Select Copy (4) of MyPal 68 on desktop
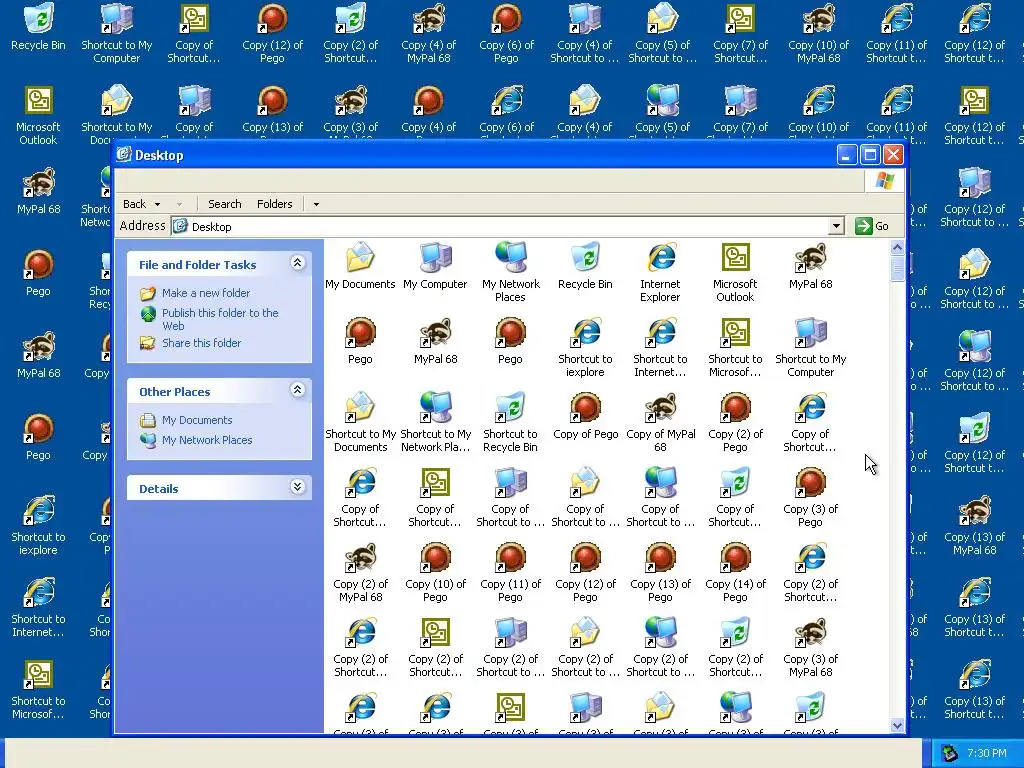This screenshot has width=1024, height=768. (428, 33)
